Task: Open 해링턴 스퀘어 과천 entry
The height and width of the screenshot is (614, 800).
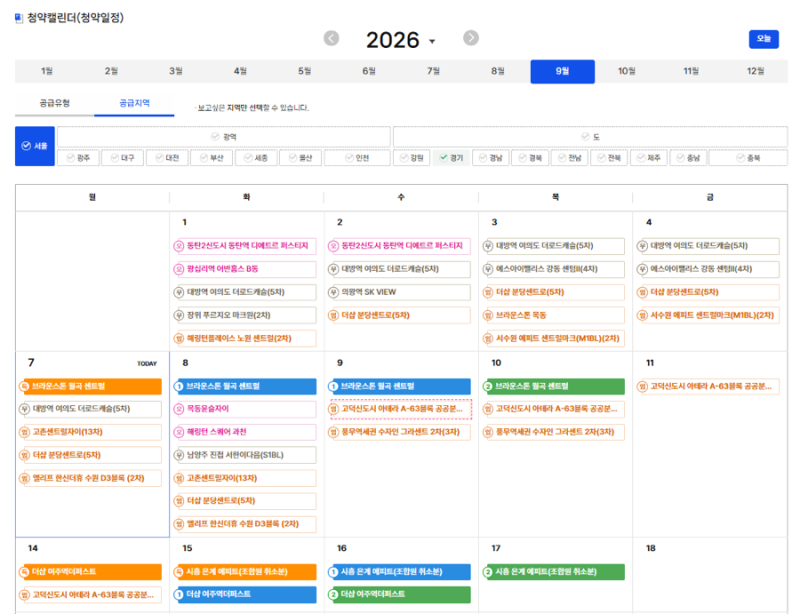Action: click(x=245, y=432)
